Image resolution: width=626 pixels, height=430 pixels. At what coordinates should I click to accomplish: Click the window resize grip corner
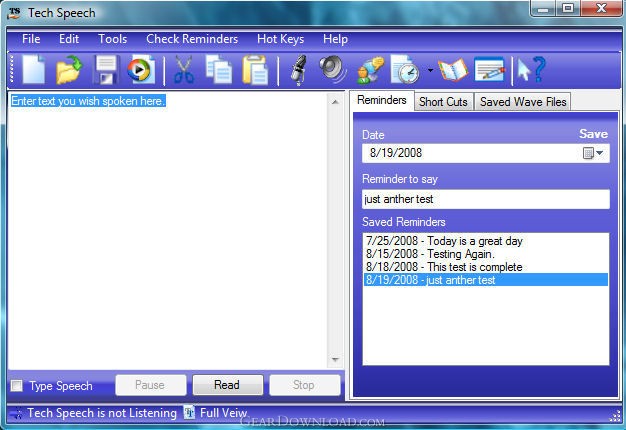click(x=615, y=416)
